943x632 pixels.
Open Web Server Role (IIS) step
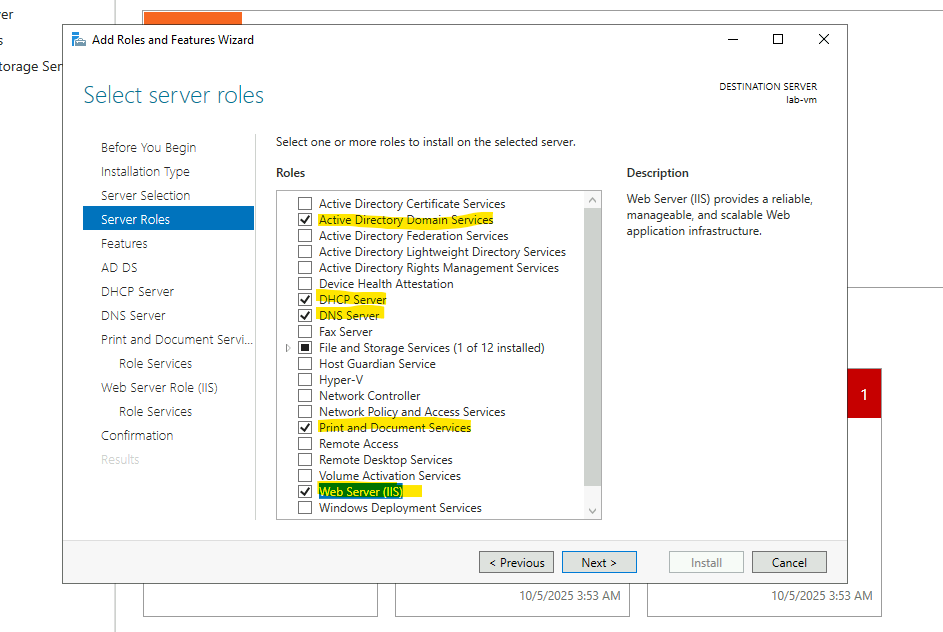(x=159, y=388)
